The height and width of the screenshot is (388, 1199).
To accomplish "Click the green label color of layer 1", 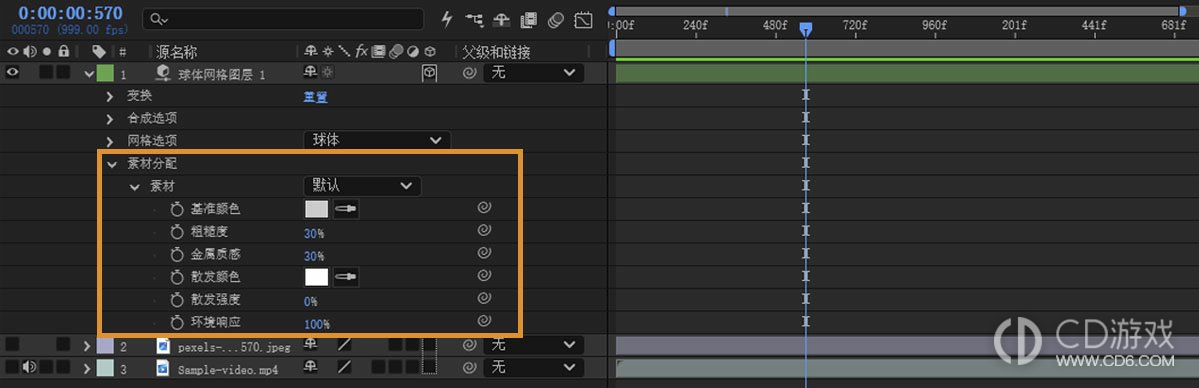I will point(105,73).
